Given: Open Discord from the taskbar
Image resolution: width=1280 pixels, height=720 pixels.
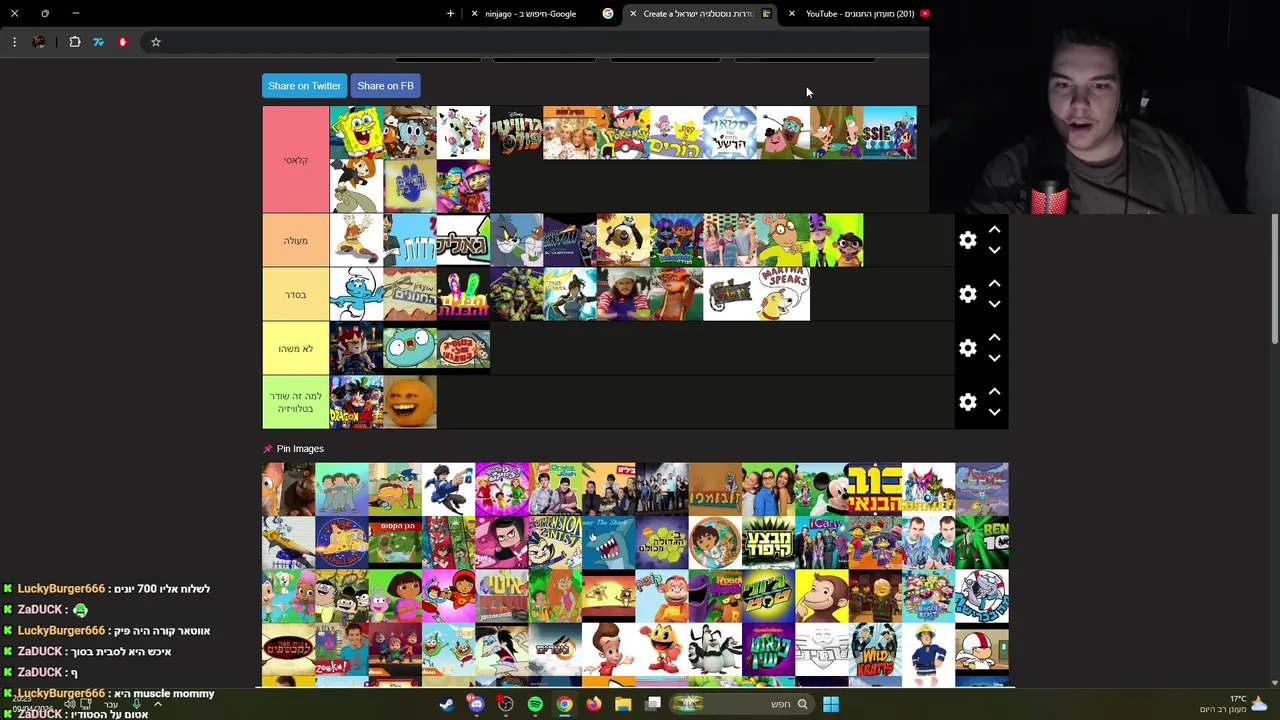Looking at the screenshot, I should coord(476,704).
